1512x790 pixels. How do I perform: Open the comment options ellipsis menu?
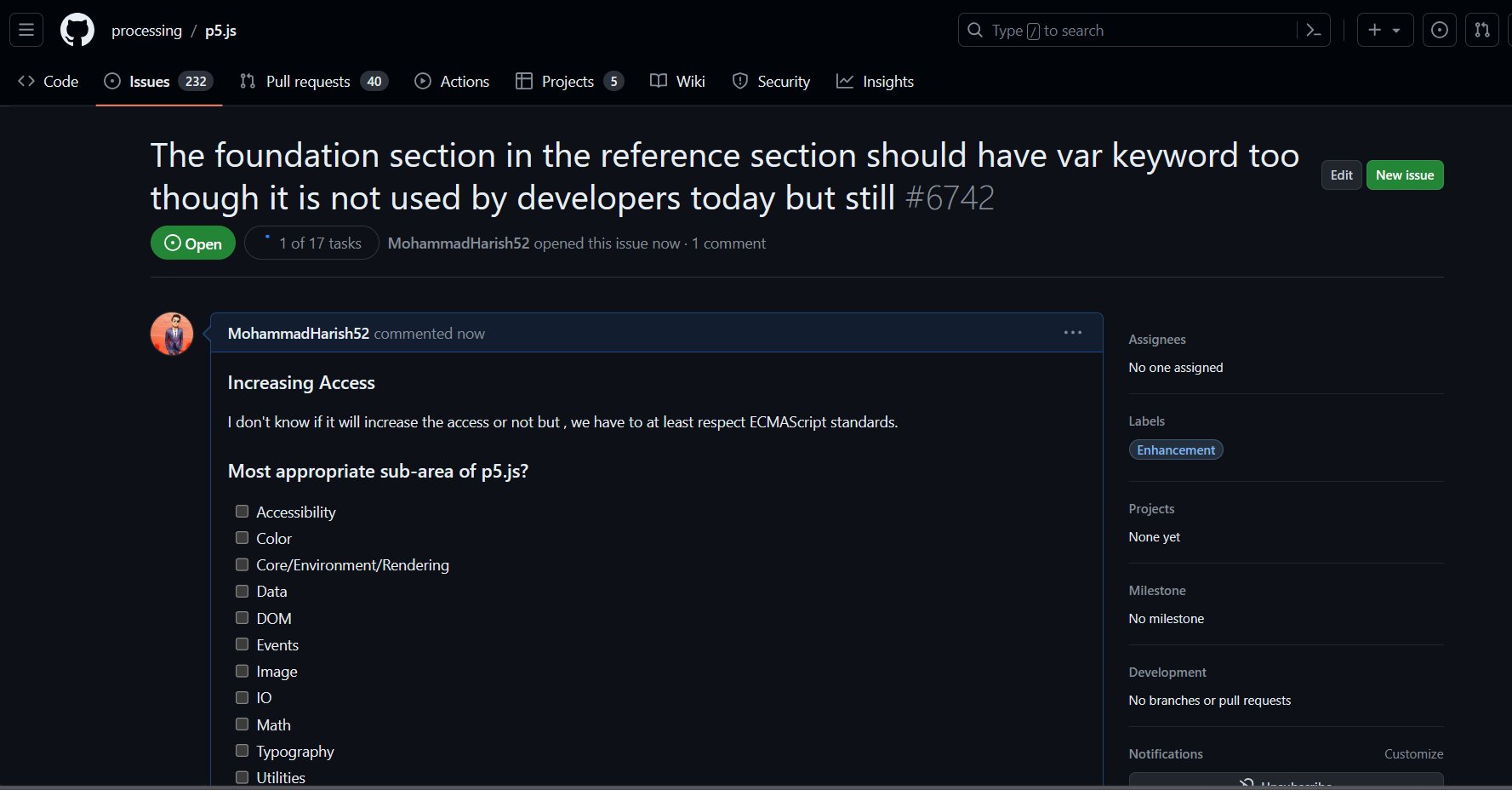tap(1073, 333)
